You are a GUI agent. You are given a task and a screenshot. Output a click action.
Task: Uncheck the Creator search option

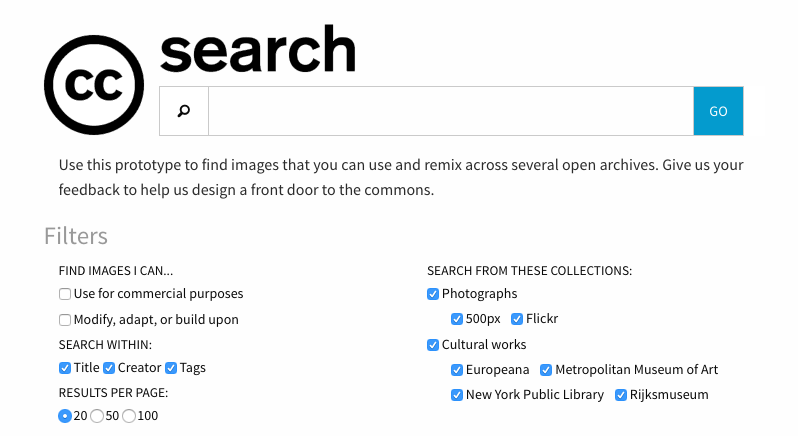110,368
